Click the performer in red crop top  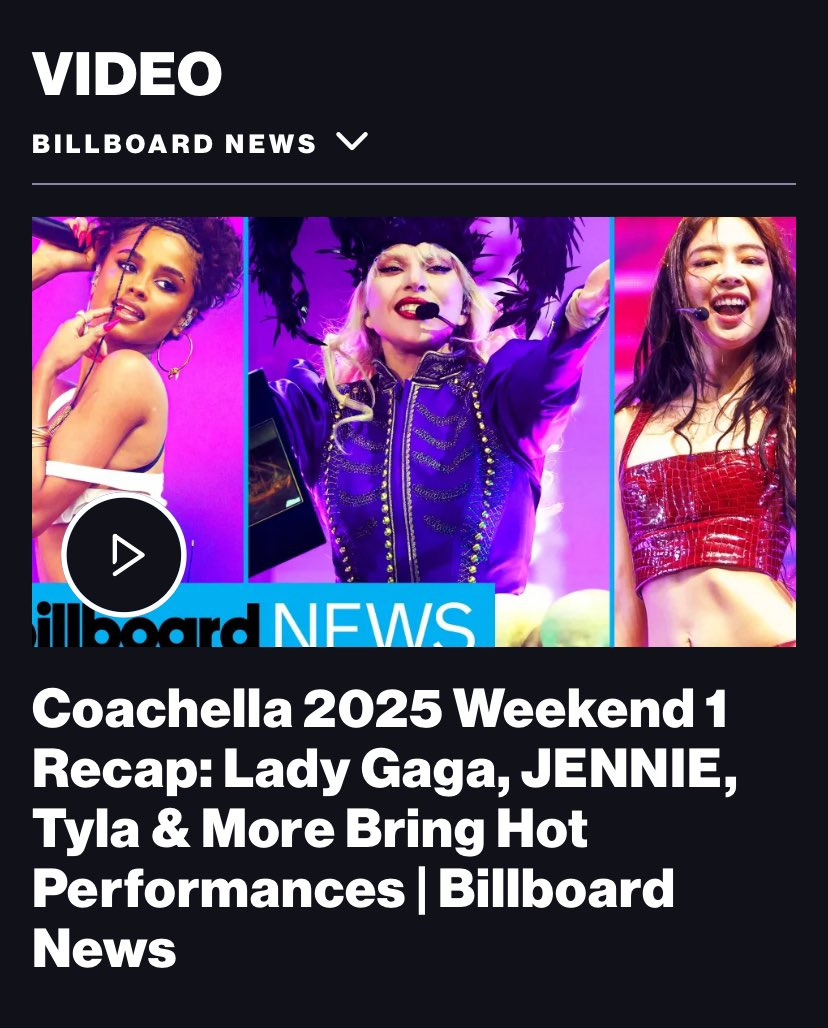point(705,431)
